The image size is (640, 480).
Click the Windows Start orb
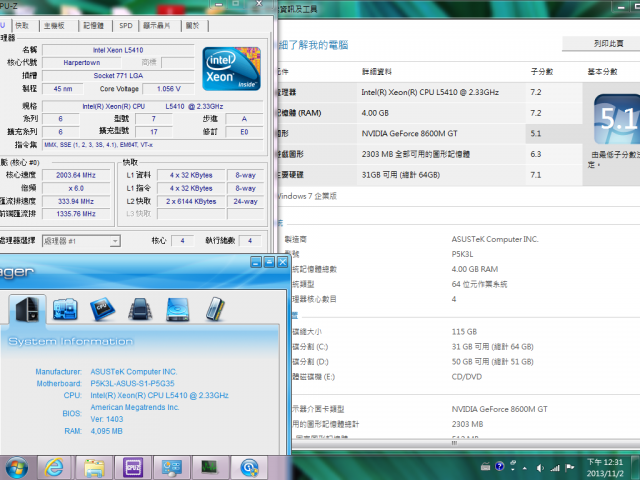point(17,468)
